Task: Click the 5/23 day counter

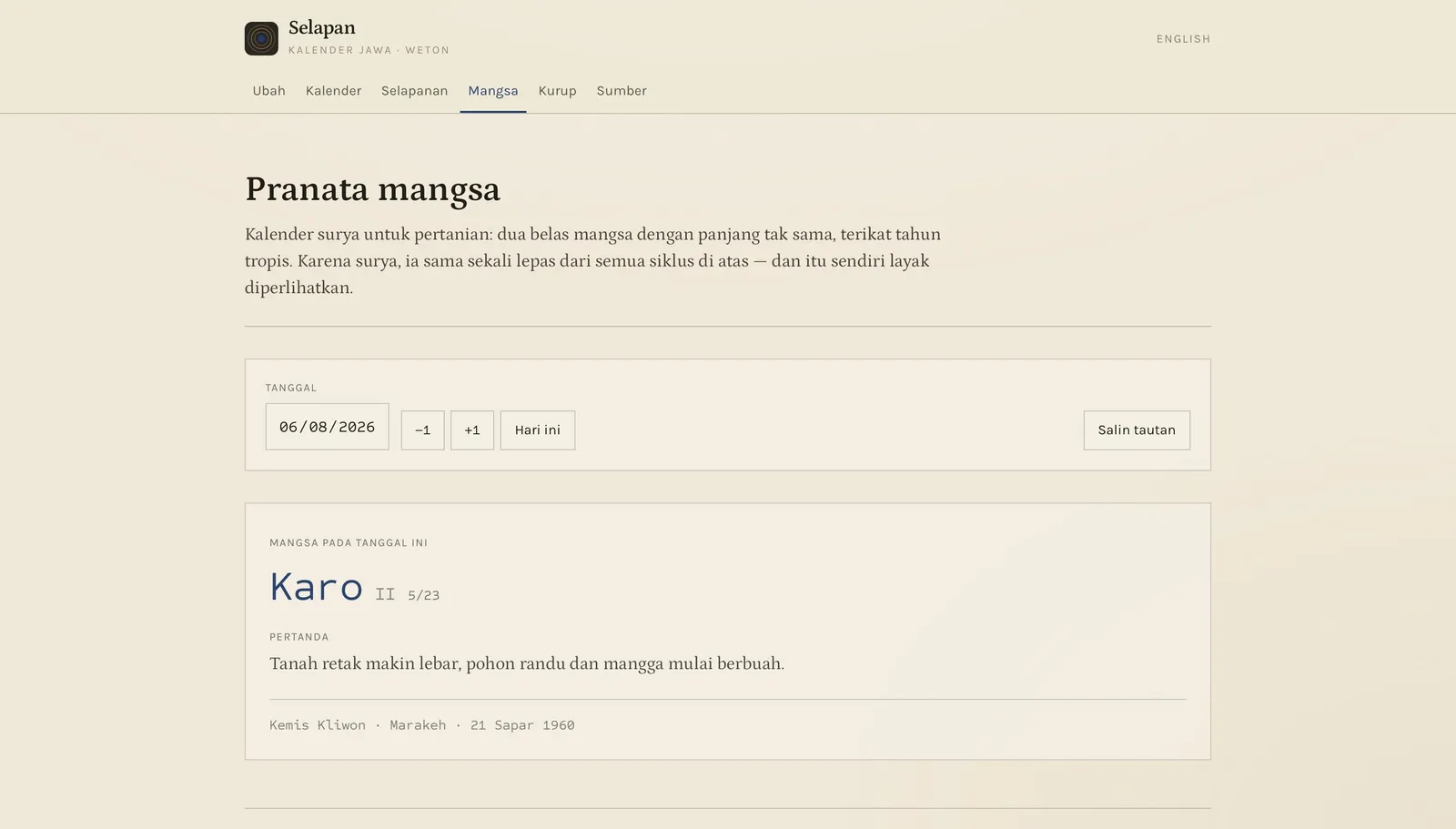Action: [423, 595]
